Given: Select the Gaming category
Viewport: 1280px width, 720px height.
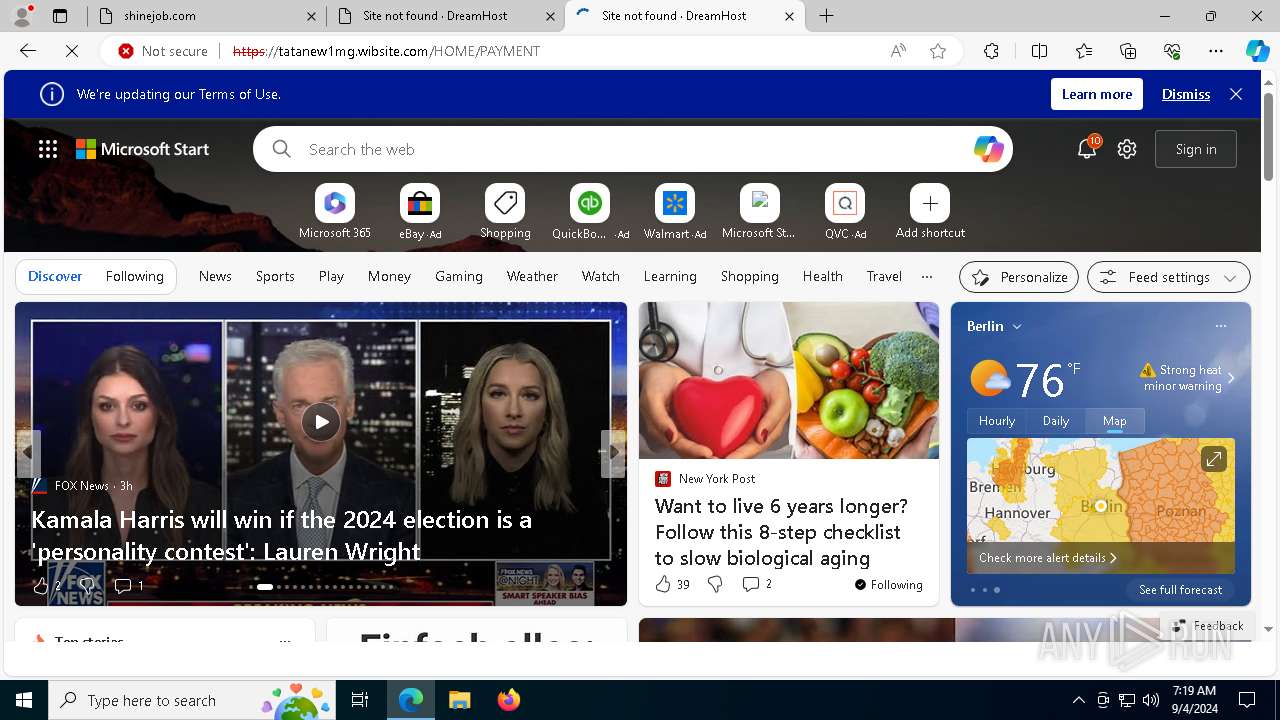Looking at the screenshot, I should (x=459, y=276).
